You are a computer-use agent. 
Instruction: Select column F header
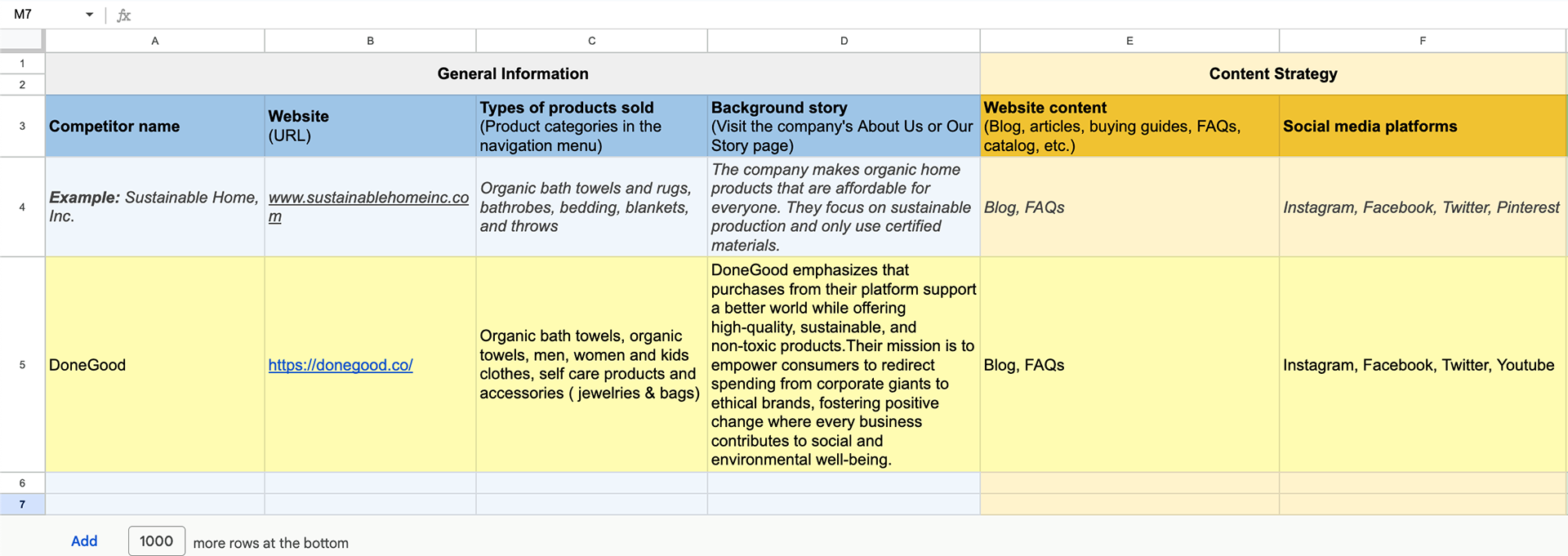click(x=1423, y=41)
